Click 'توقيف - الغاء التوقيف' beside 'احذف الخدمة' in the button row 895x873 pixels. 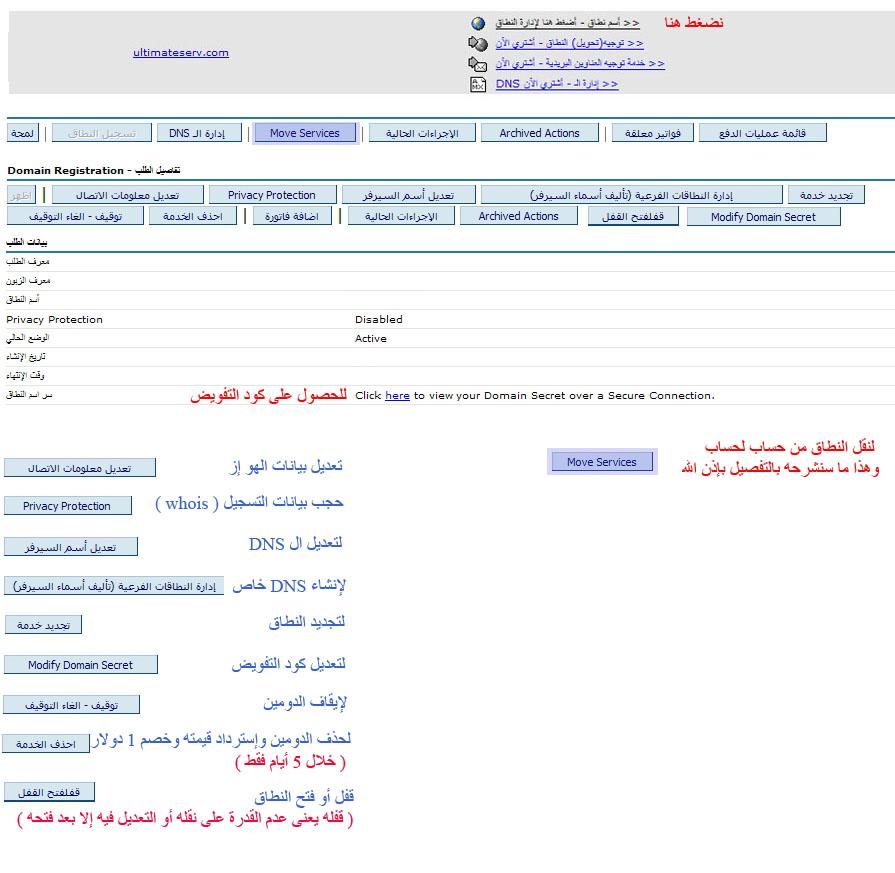click(75, 216)
